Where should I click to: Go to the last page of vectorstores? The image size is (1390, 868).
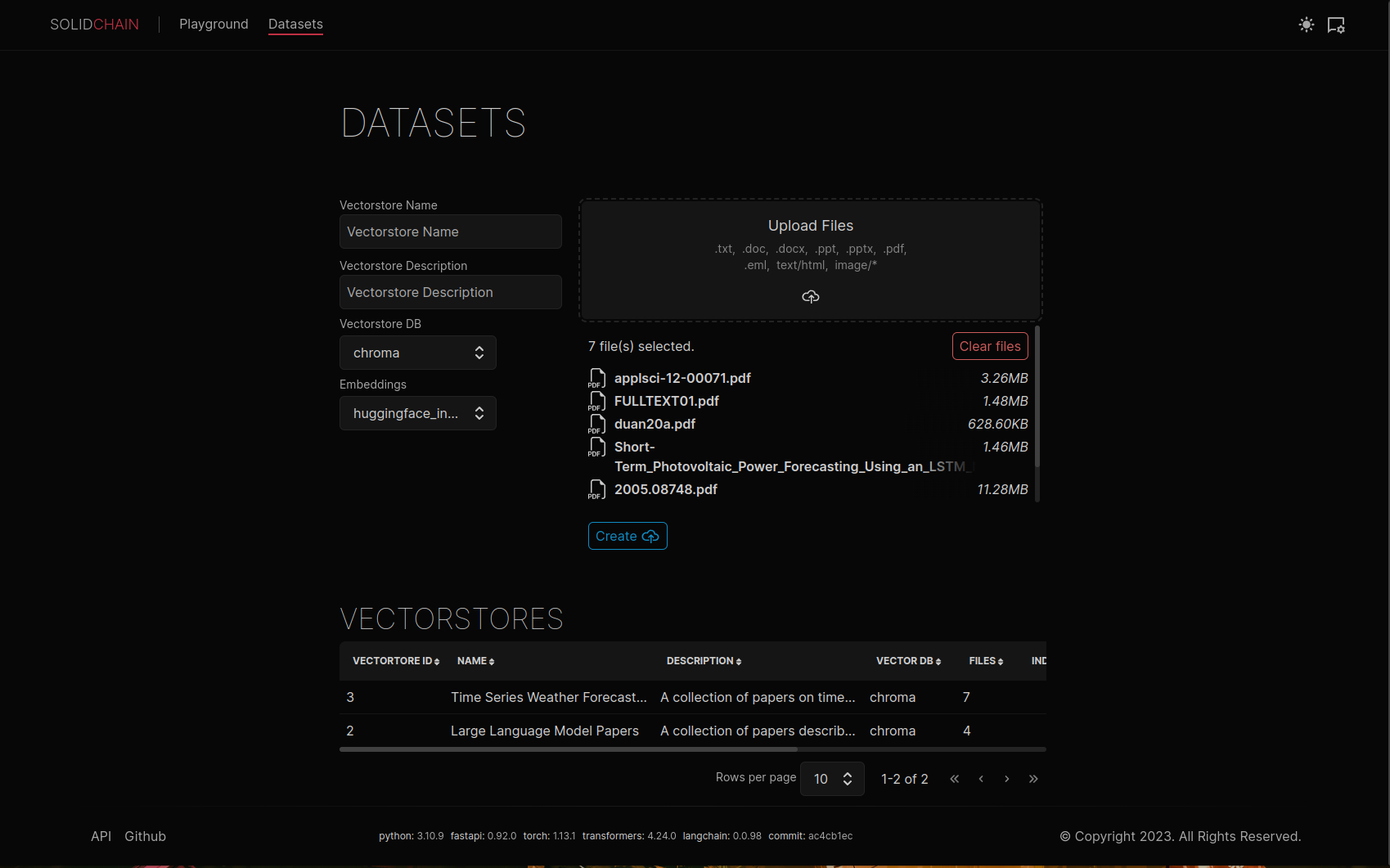coord(1033,779)
